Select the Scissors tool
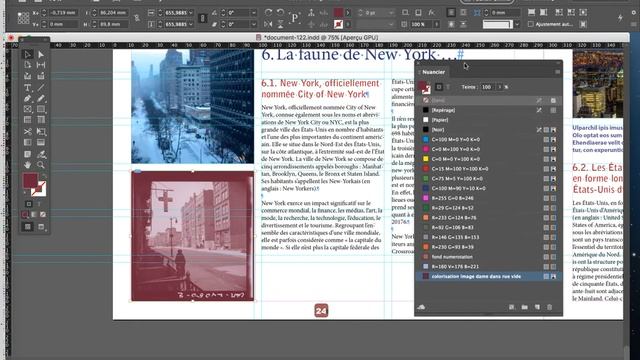This screenshot has height=360, width=640. point(28,131)
